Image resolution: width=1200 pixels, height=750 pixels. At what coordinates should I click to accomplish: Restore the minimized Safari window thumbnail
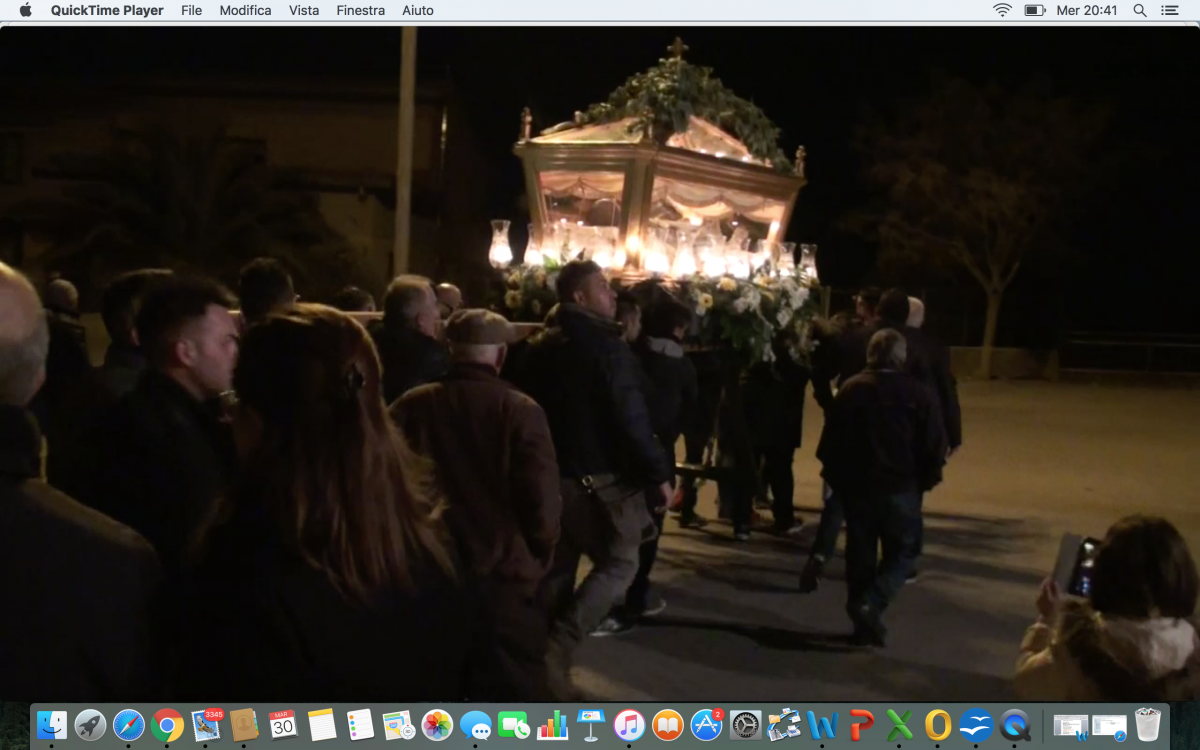1109,726
